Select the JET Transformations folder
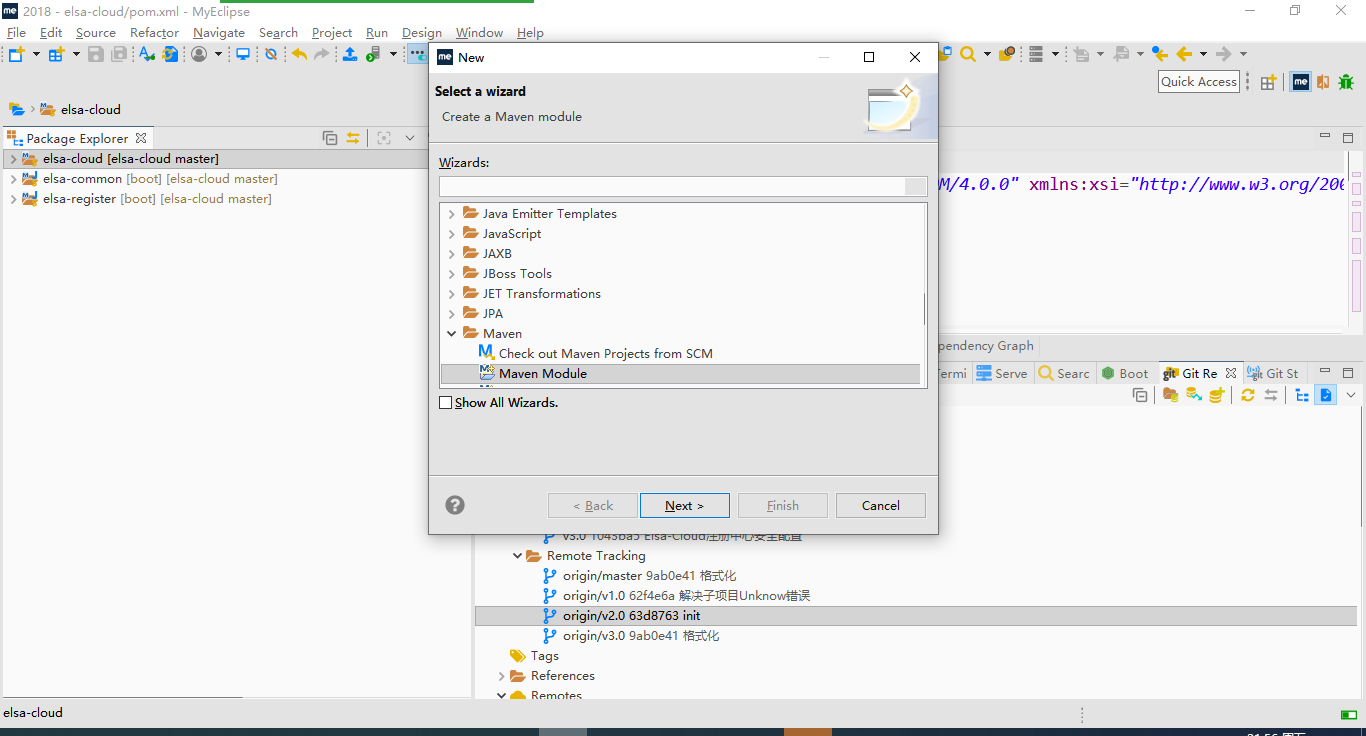 541,294
